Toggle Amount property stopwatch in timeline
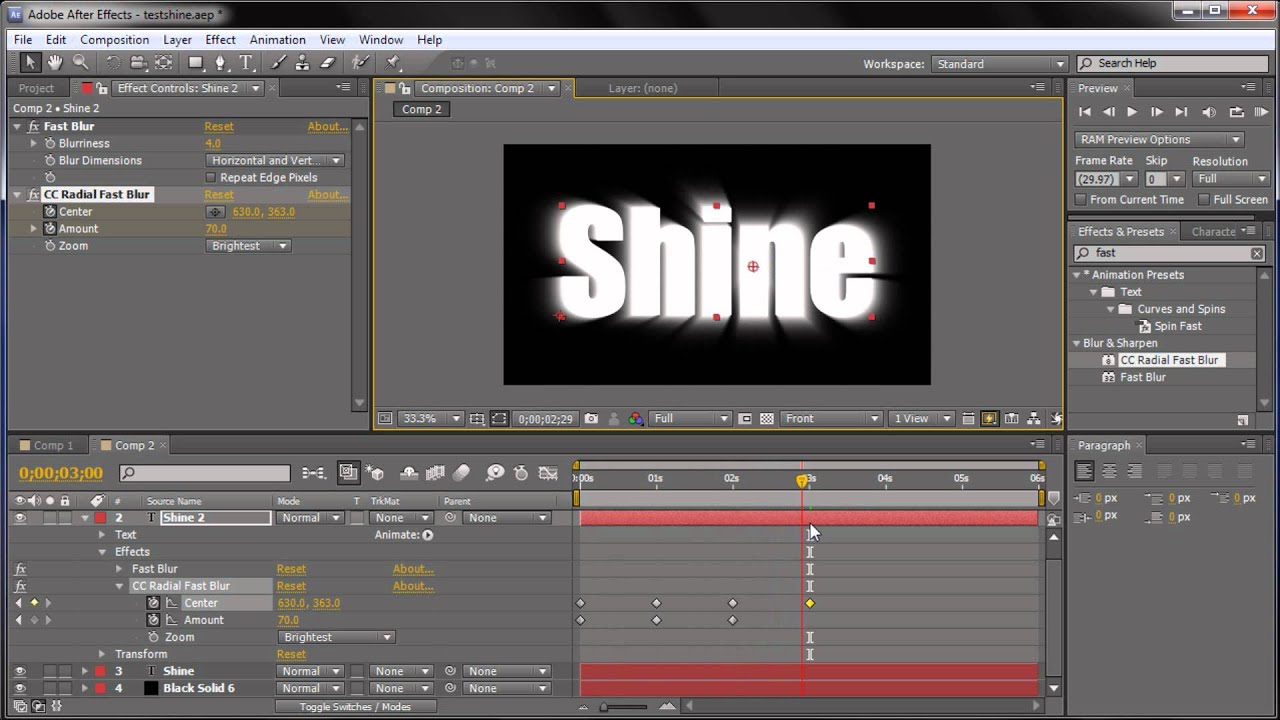Viewport: 1280px width, 720px height. [x=153, y=620]
